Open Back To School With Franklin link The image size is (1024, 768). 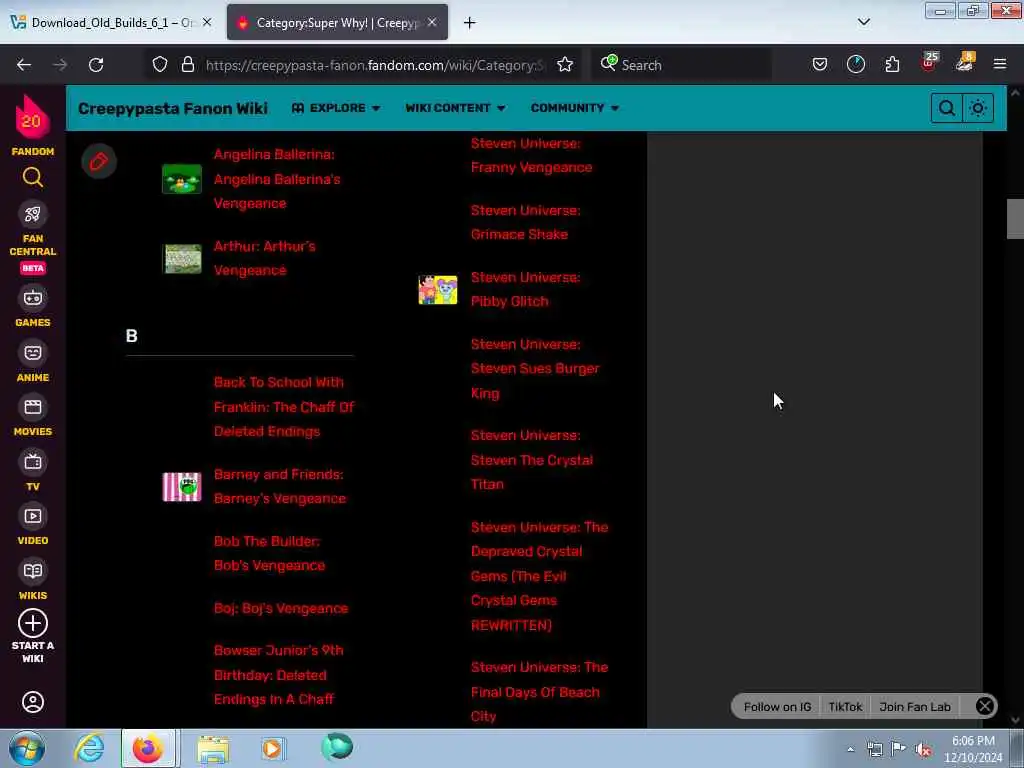tap(284, 407)
